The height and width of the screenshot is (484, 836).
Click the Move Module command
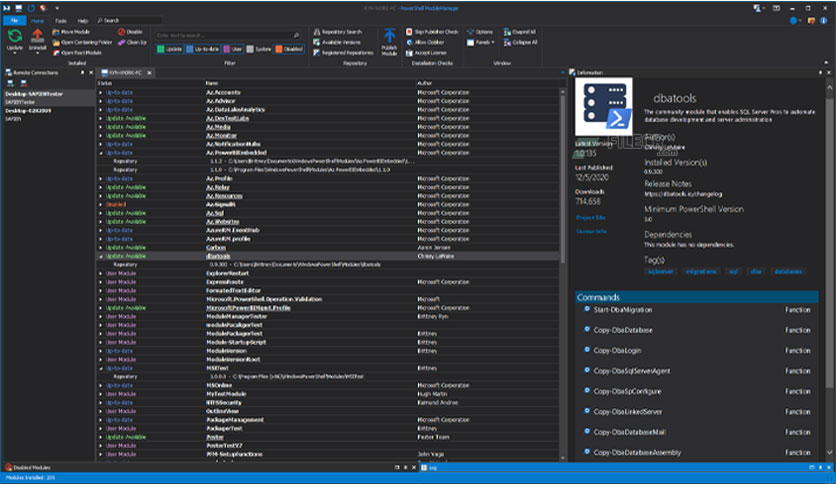pos(71,32)
